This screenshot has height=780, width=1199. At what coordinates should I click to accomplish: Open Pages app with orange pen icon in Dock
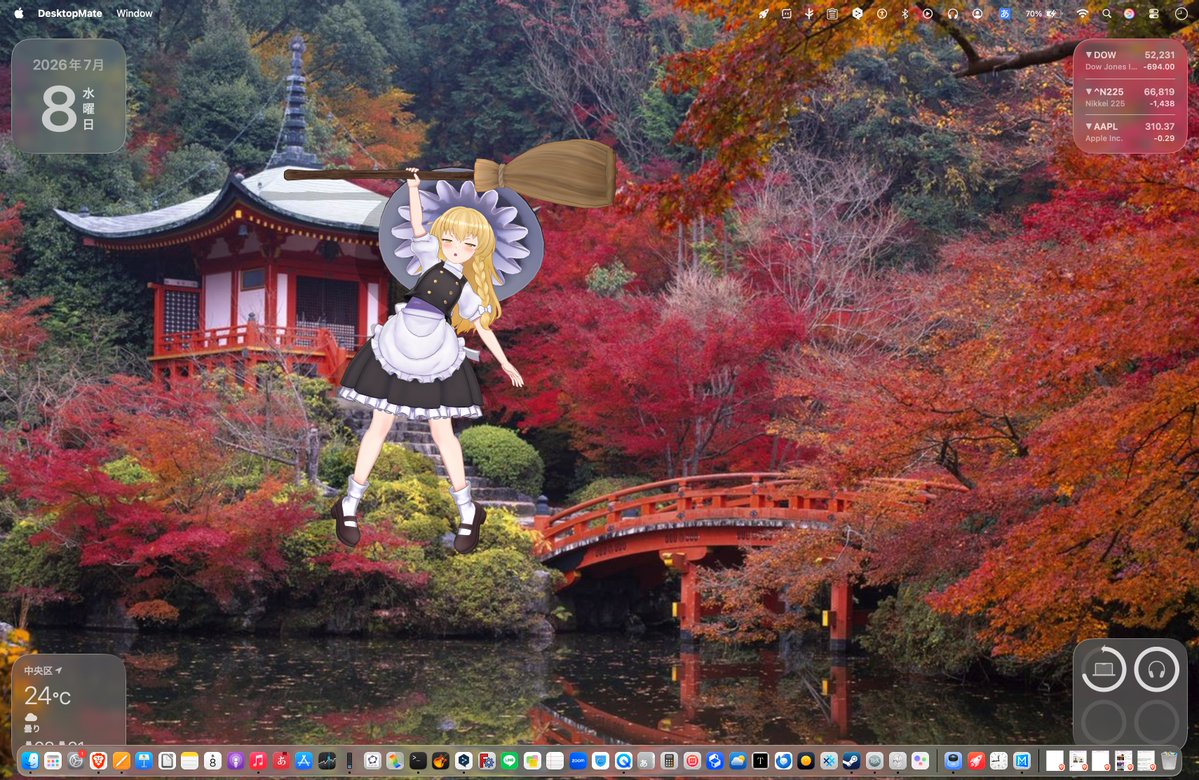pyautogui.click(x=122, y=761)
